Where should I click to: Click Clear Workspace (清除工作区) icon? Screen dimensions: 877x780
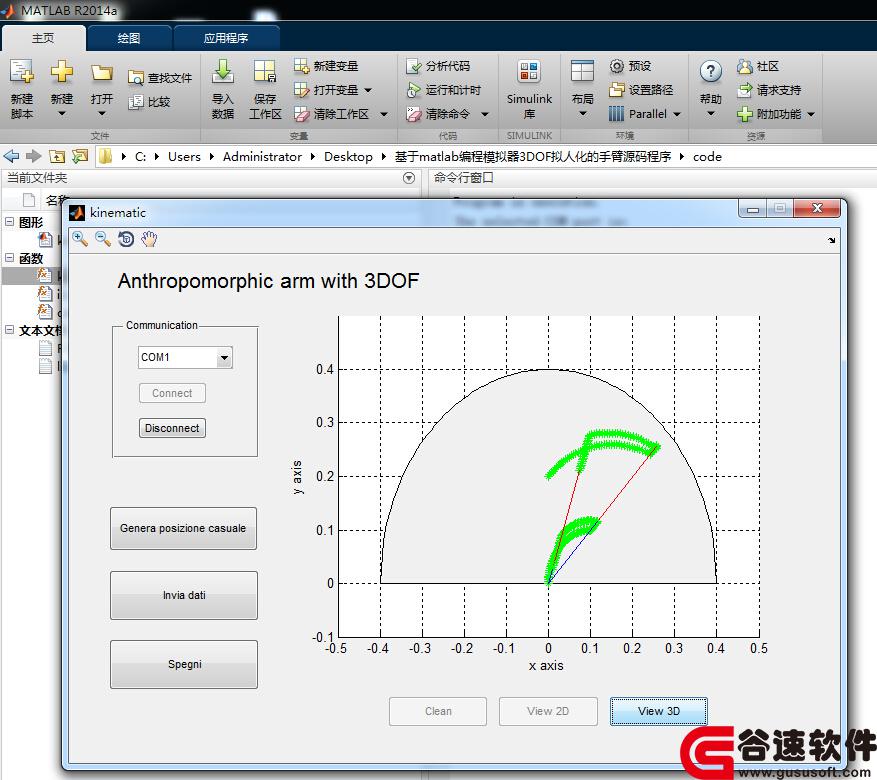pos(301,114)
